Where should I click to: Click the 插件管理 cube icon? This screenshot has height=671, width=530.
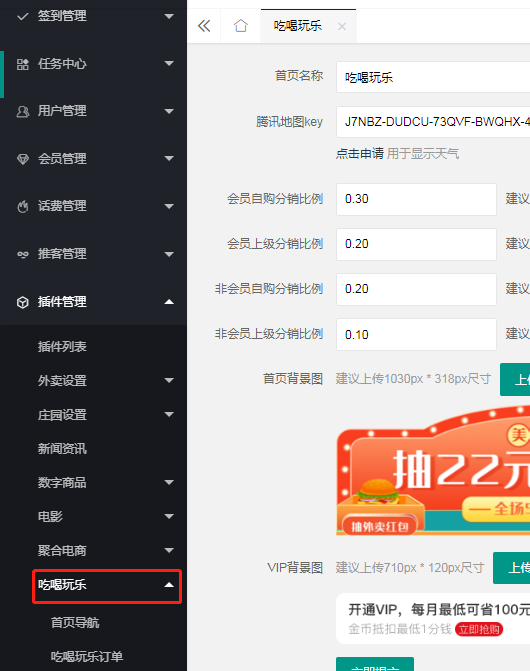pyautogui.click(x=23, y=302)
